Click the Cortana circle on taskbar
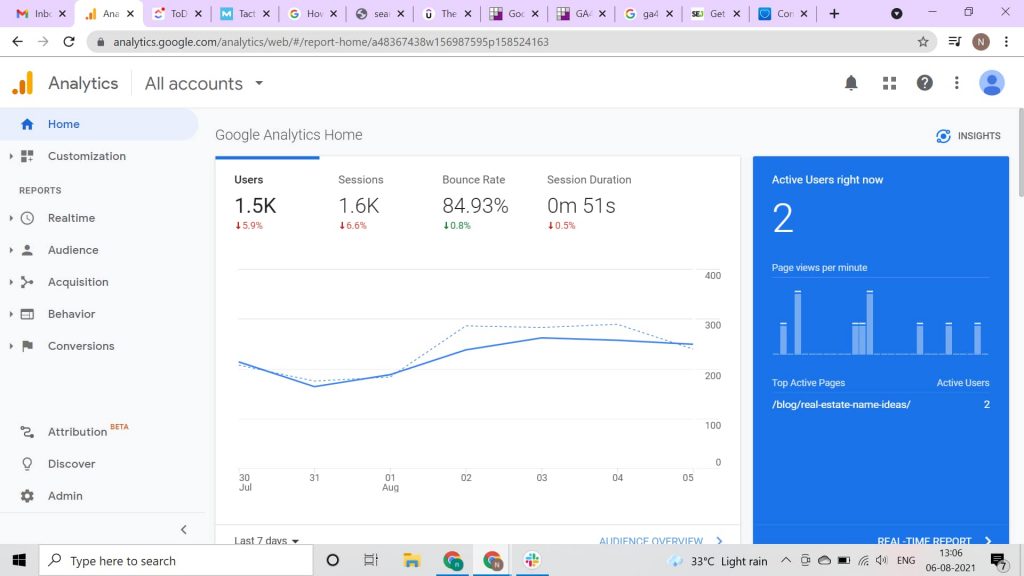Screen dimensions: 1024x576 [x=332, y=560]
